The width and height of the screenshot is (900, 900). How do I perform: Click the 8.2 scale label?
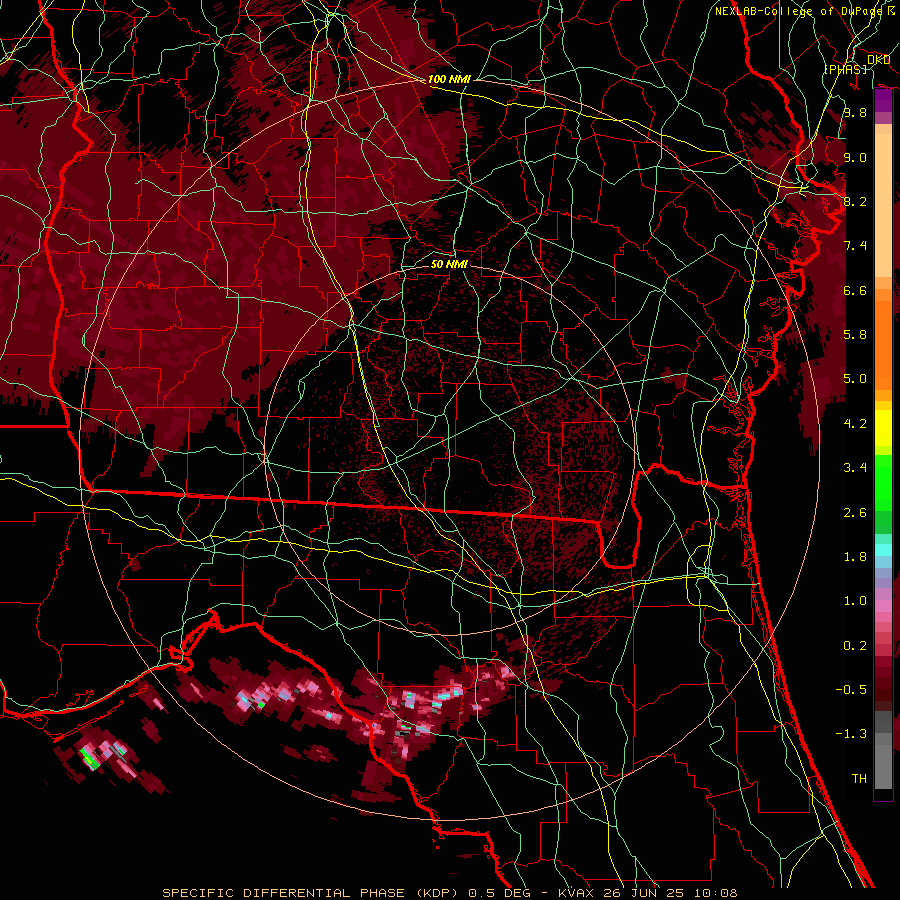click(x=855, y=201)
